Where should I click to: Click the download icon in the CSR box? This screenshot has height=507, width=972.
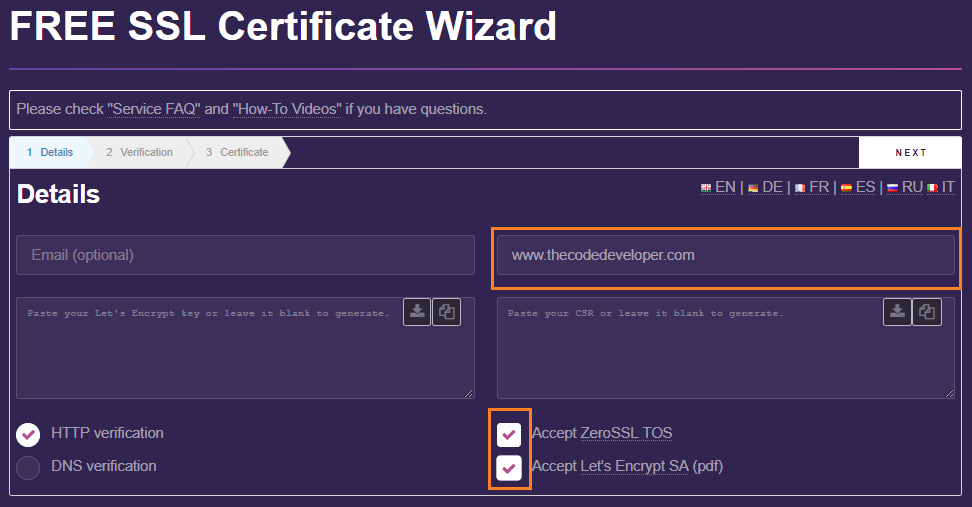897,312
